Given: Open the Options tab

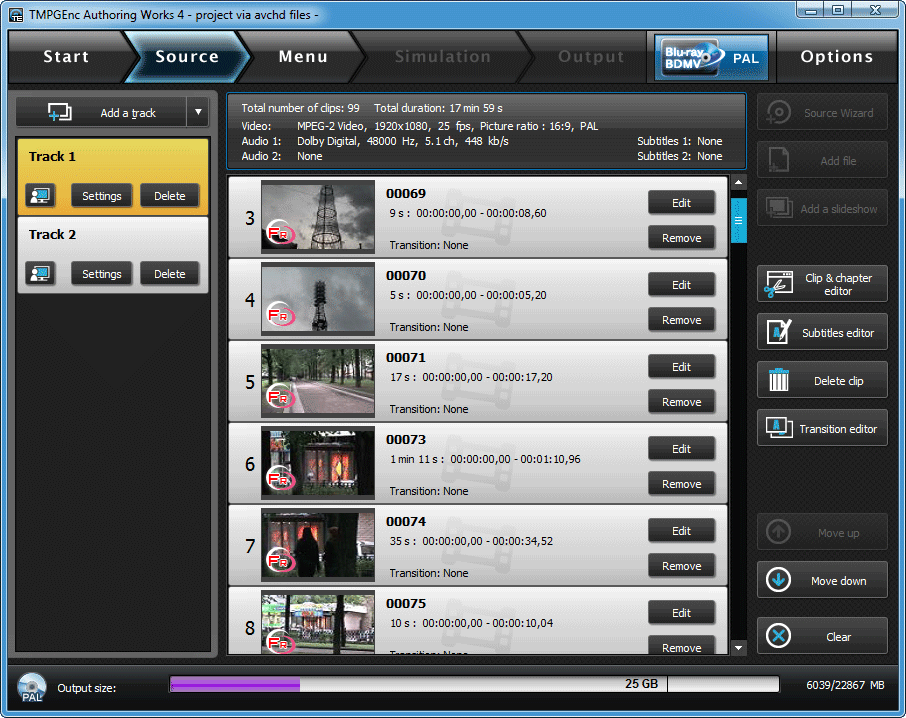Looking at the screenshot, I should click(836, 57).
